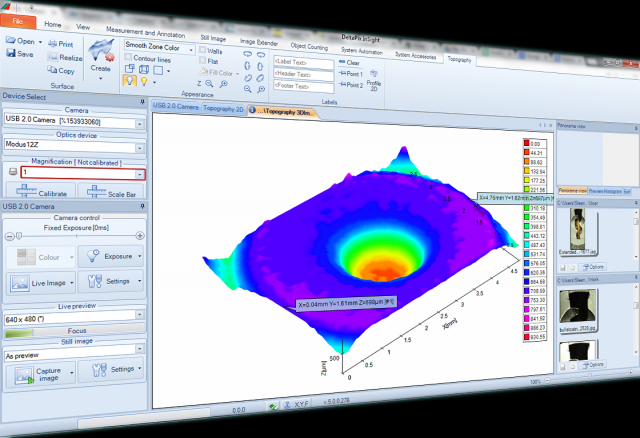Click the Z zoom in magnifier
This screenshot has width=640, height=438.
[223, 84]
